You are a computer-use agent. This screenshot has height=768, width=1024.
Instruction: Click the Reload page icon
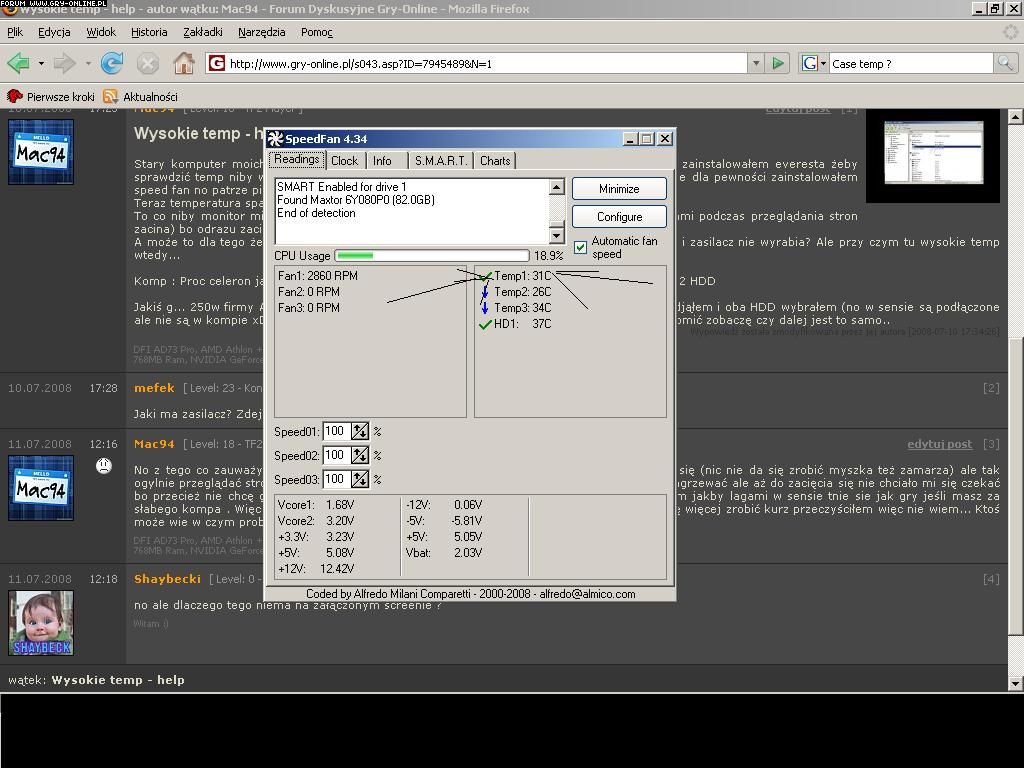(x=112, y=63)
